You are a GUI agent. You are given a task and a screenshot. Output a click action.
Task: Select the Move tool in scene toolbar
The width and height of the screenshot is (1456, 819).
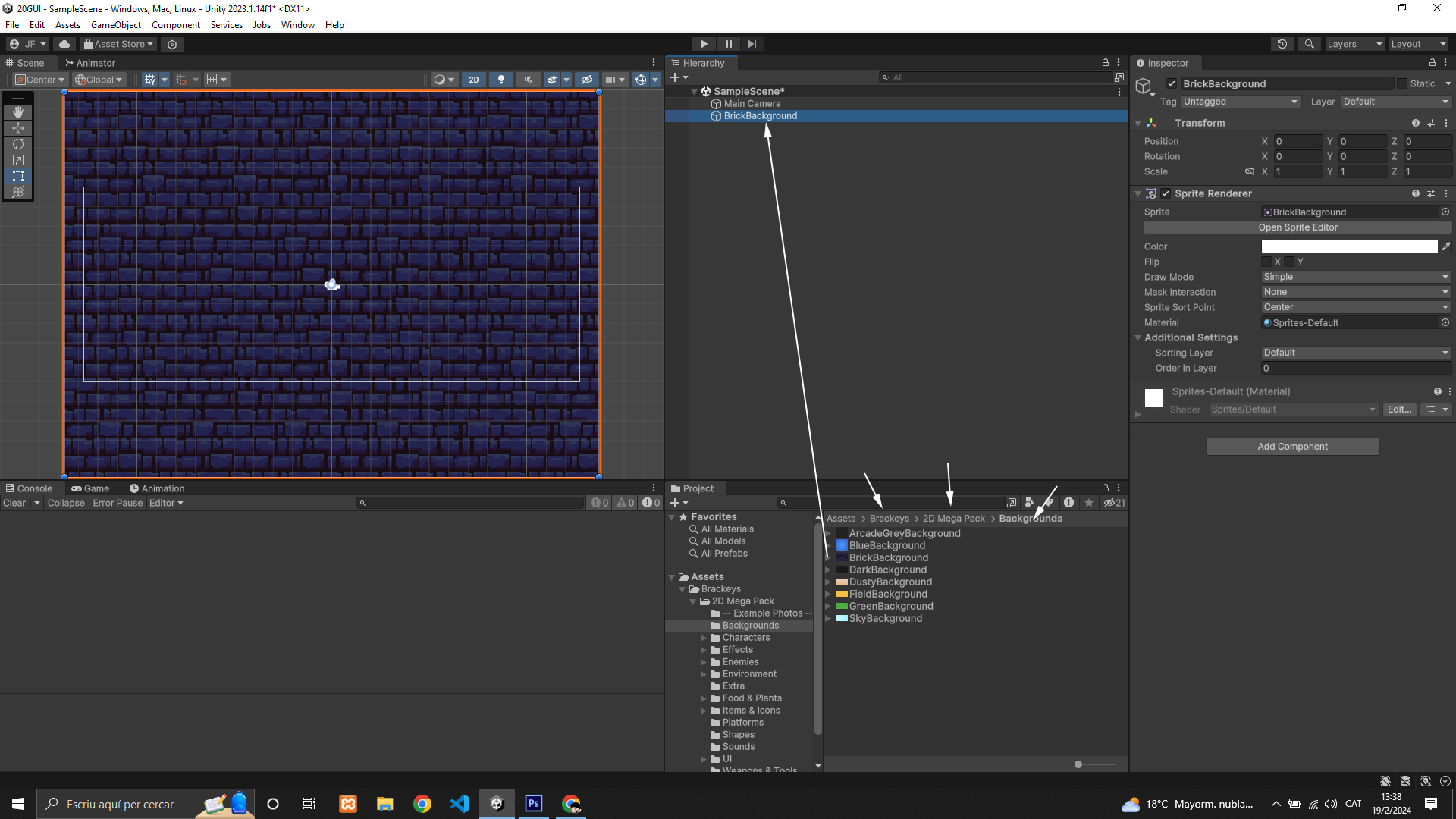pyautogui.click(x=18, y=128)
